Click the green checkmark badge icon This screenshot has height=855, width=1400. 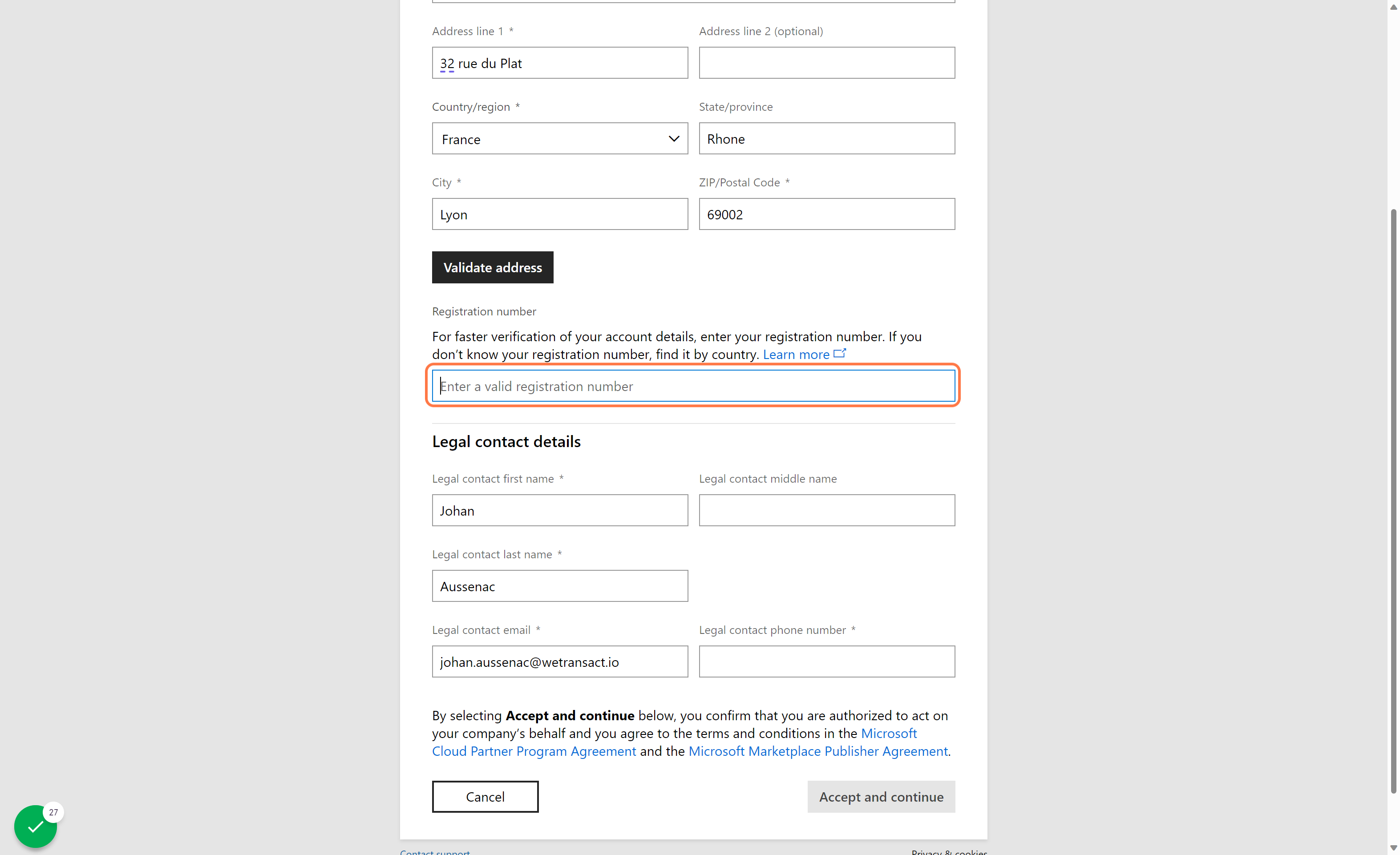coord(35,826)
